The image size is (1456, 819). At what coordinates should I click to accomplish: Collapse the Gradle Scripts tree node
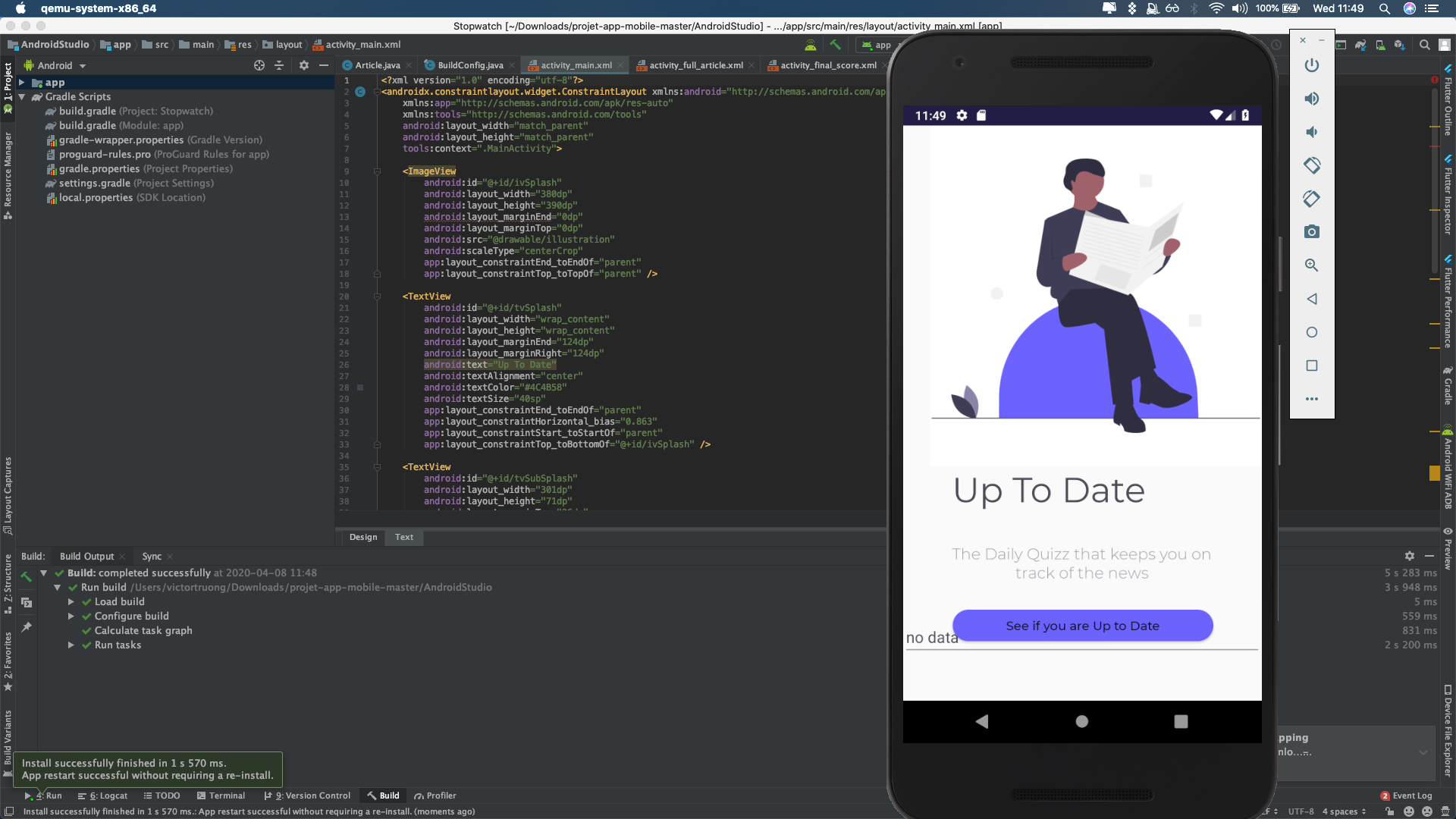22,97
